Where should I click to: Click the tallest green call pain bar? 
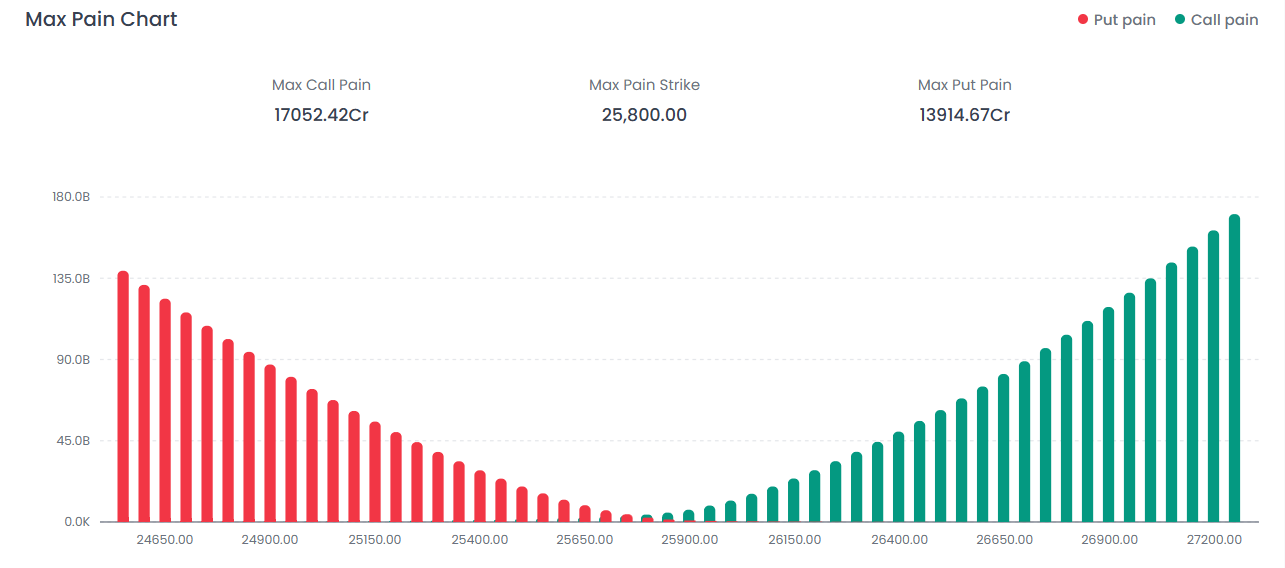point(1234,368)
